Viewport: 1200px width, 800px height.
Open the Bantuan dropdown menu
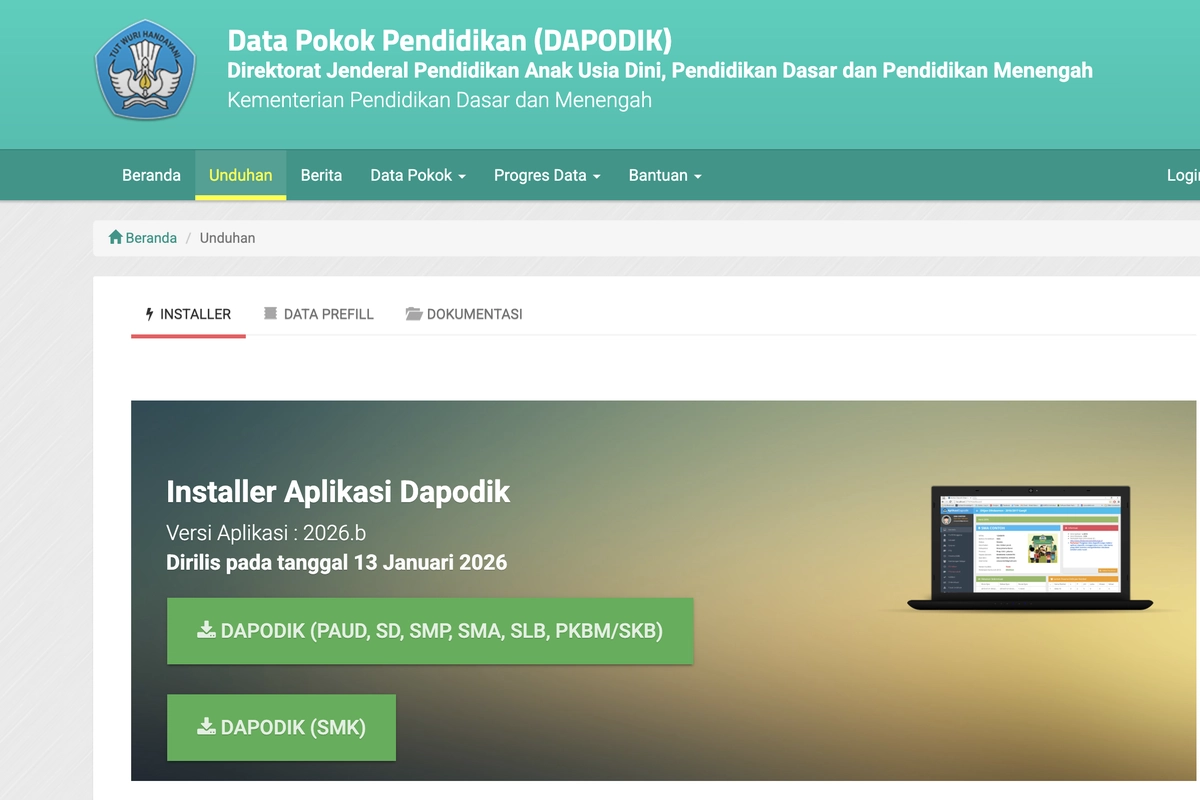pyautogui.click(x=664, y=175)
